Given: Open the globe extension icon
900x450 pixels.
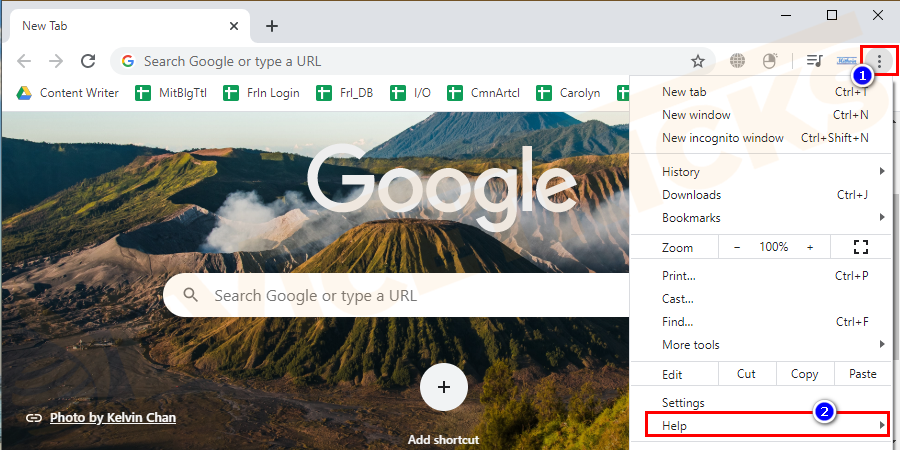Looking at the screenshot, I should [737, 60].
